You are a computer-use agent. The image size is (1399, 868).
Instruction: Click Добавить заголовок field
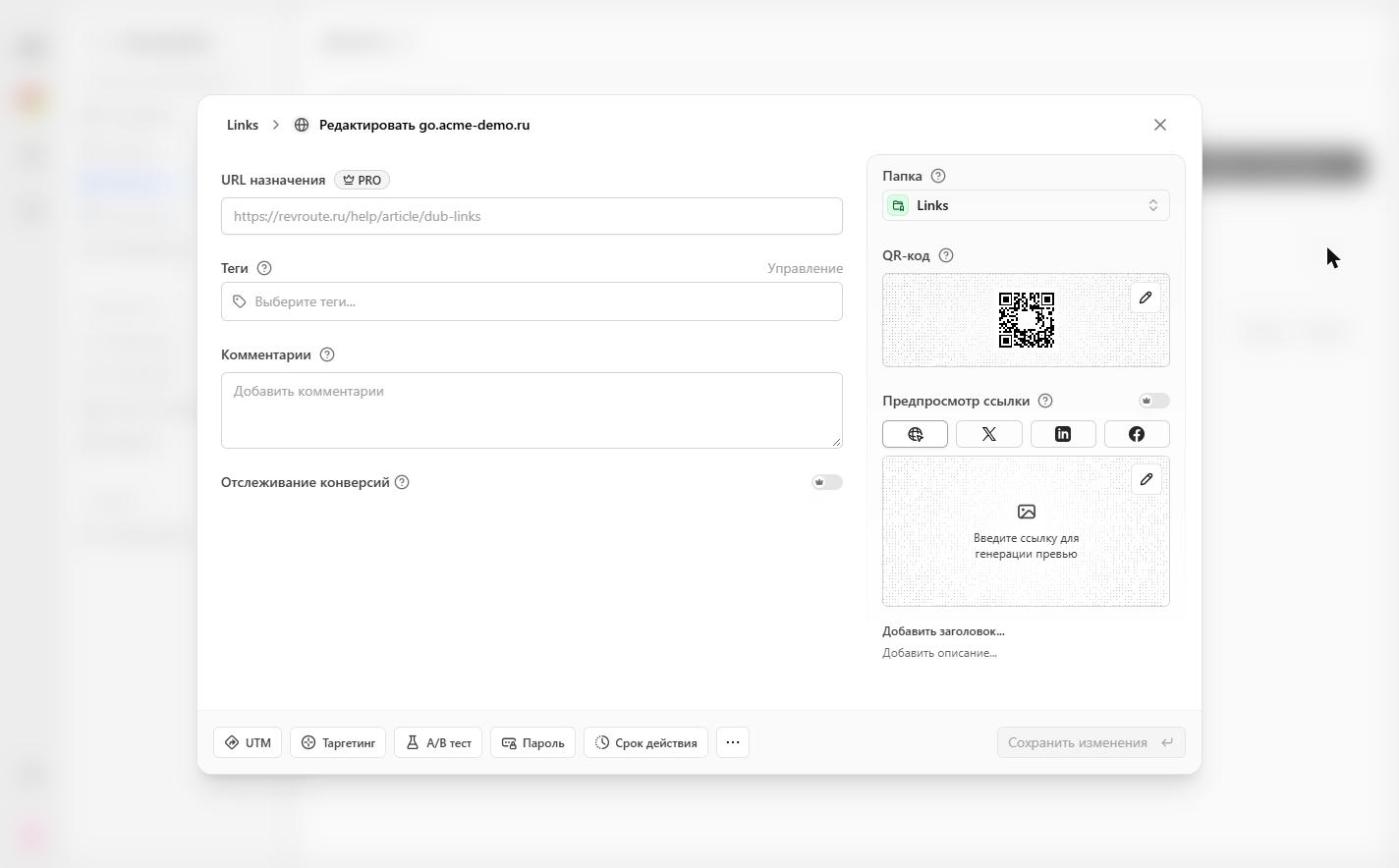pos(943,631)
